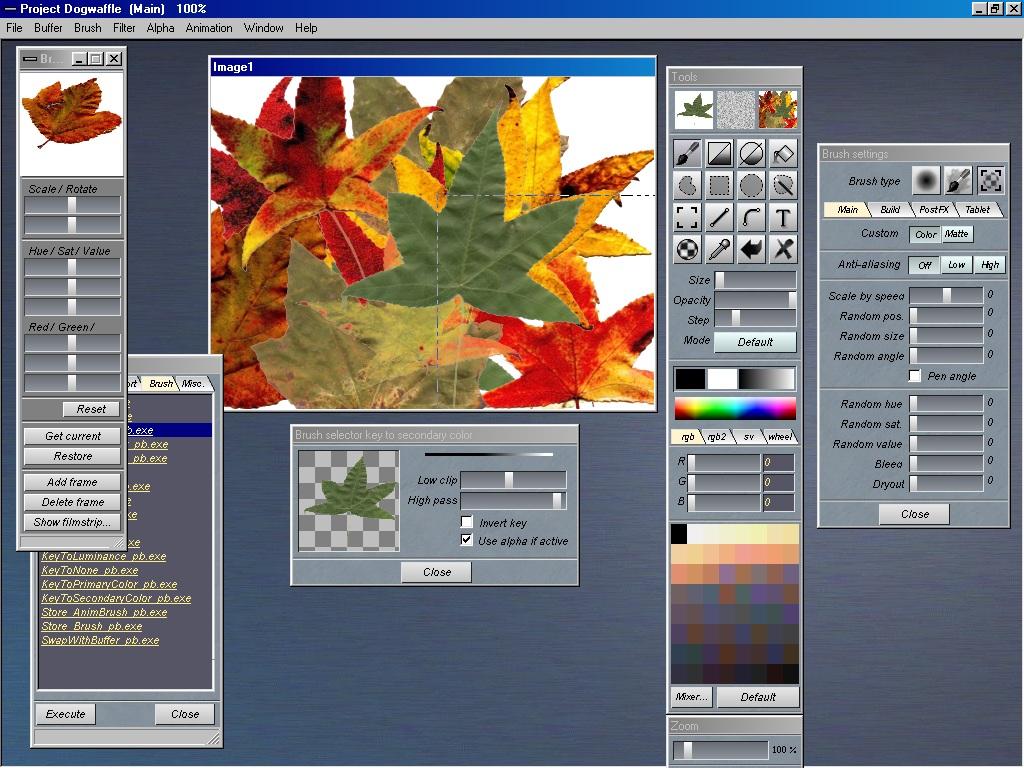Screen dimensions: 1024x768
Task: Select the linear gradient tool
Action: (x=719, y=153)
